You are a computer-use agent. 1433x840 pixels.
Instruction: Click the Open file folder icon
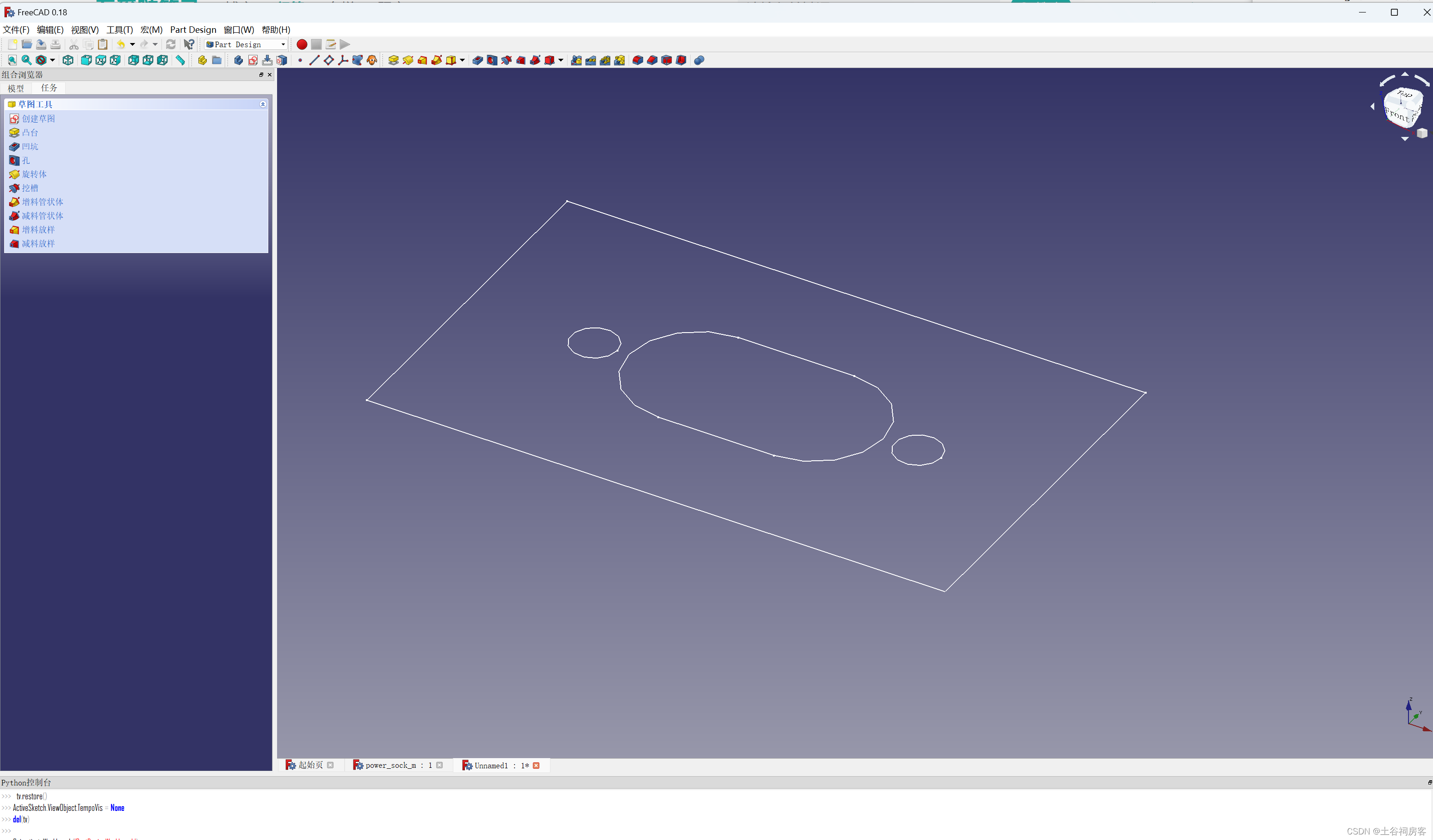pyautogui.click(x=26, y=44)
